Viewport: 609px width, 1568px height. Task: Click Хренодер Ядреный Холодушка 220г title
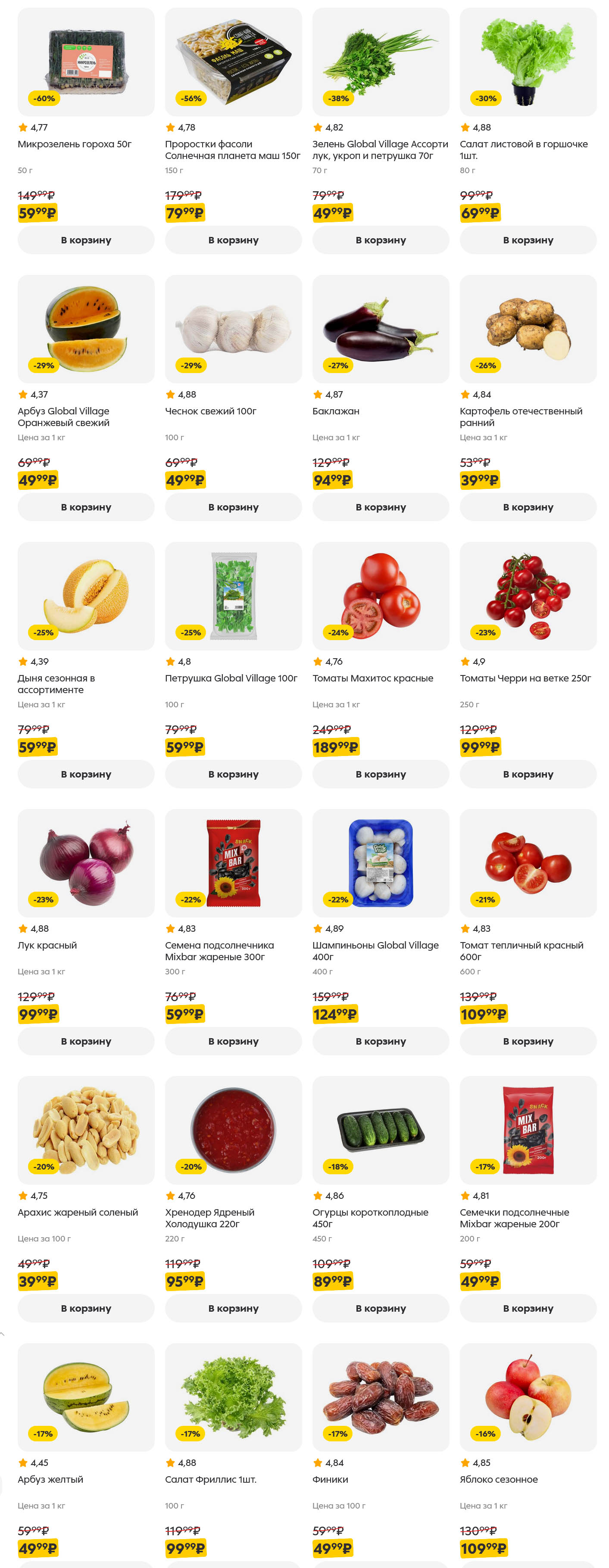[x=209, y=1218]
